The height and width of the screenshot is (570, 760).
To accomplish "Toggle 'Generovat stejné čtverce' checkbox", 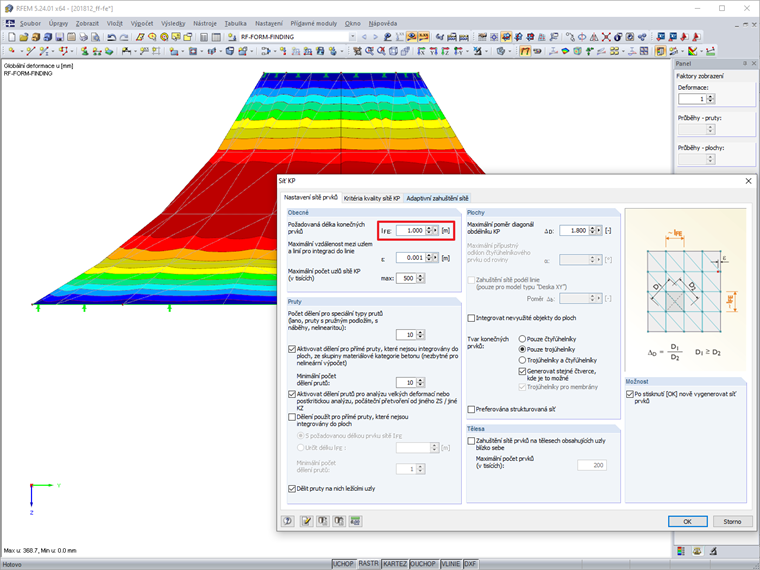I will [522, 371].
